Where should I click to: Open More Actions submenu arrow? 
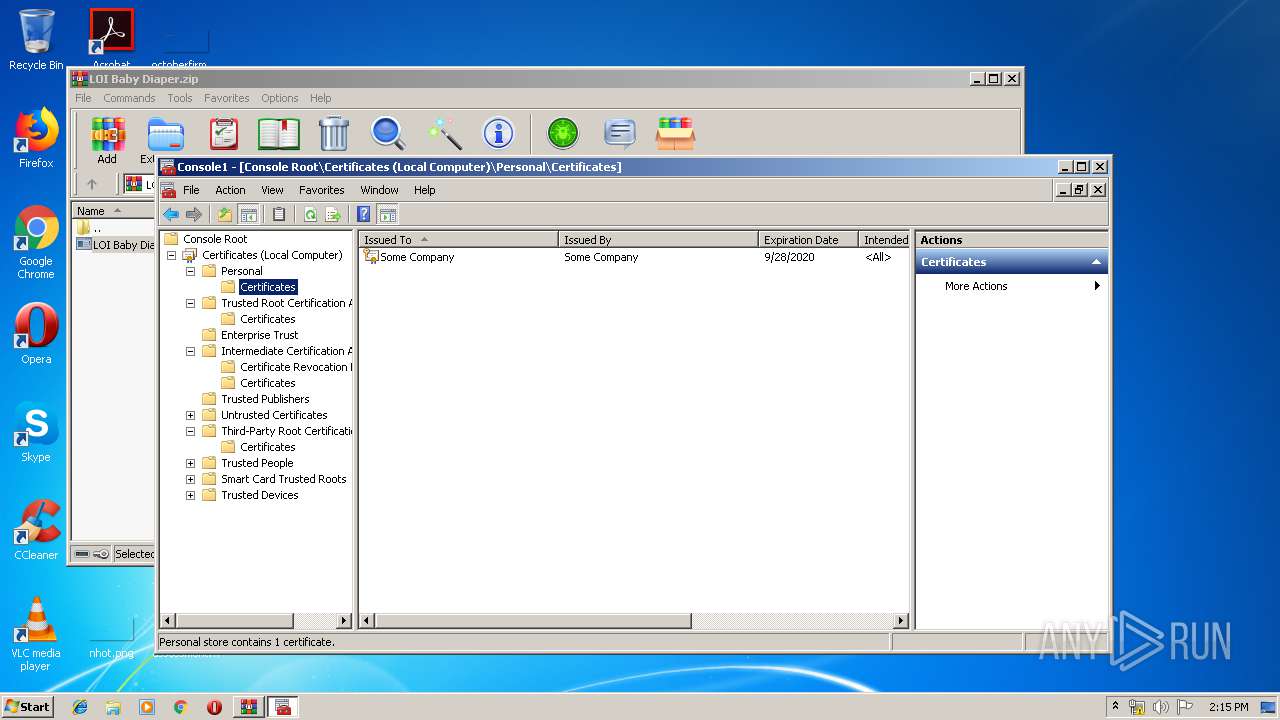pos(1097,286)
